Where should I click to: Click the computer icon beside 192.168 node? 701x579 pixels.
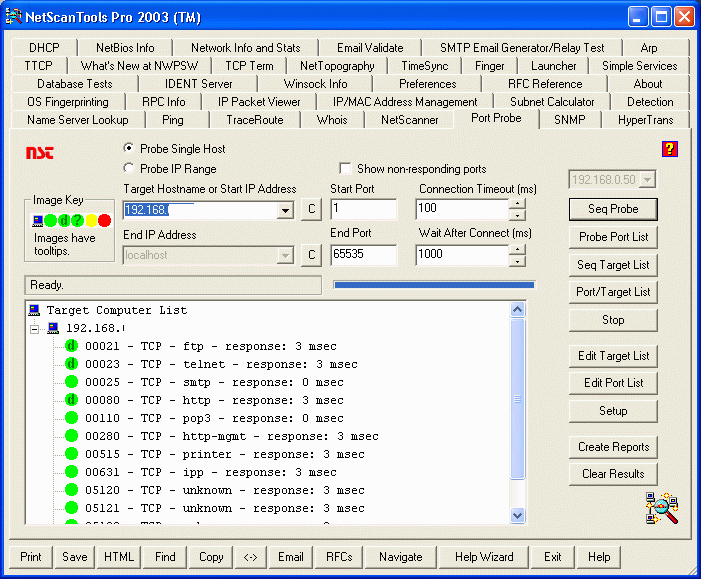click(x=53, y=328)
